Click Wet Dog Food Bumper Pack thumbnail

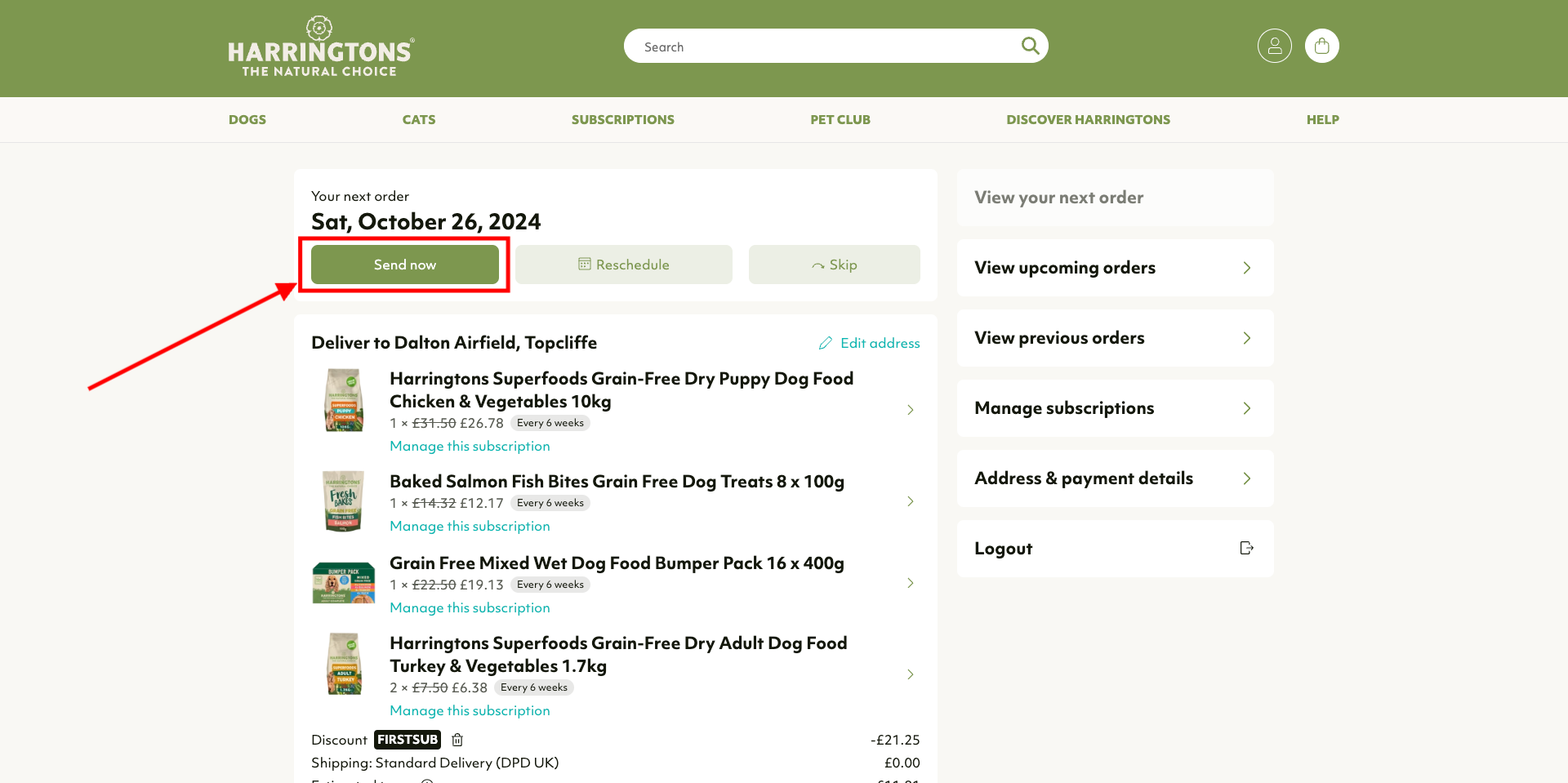coord(344,583)
